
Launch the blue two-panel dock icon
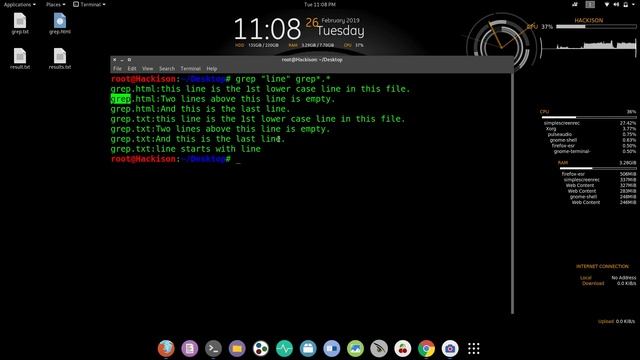332,349
